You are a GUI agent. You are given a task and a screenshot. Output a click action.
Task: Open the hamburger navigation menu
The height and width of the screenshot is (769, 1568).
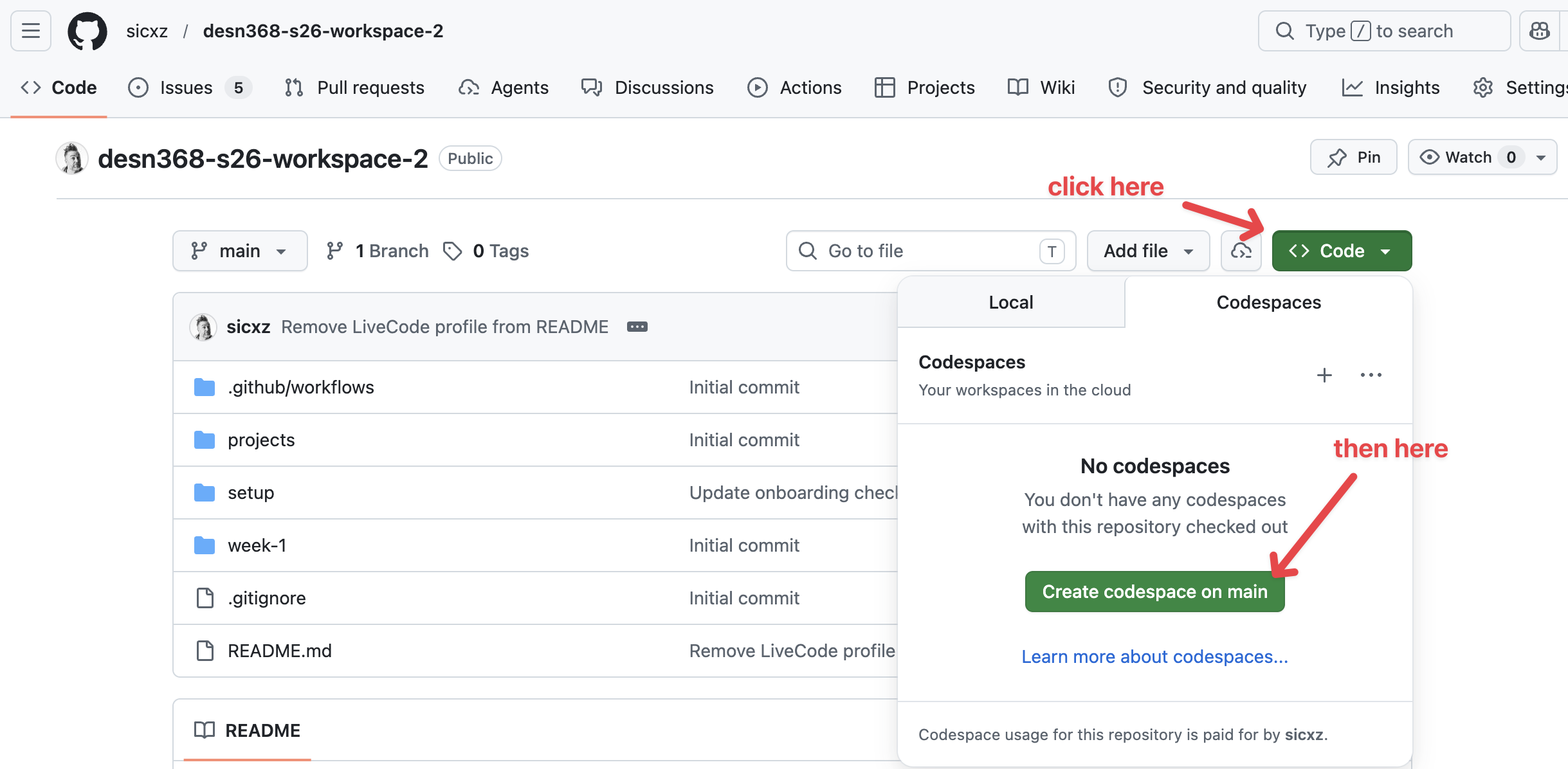(x=31, y=31)
